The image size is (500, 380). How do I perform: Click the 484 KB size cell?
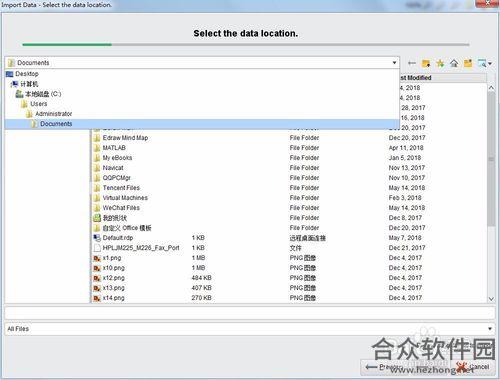[x=202, y=278]
